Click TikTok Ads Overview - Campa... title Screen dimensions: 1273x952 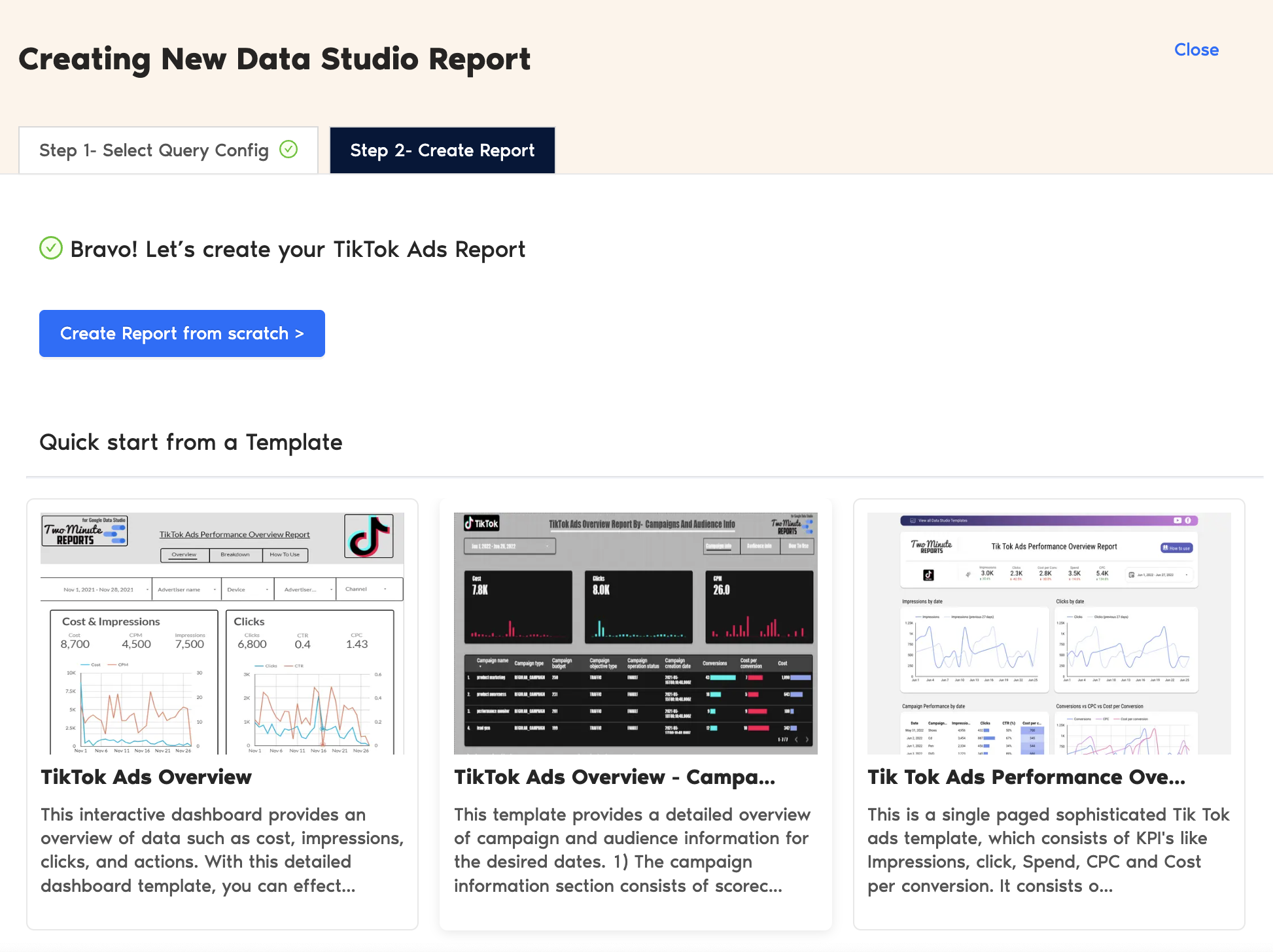tap(615, 777)
